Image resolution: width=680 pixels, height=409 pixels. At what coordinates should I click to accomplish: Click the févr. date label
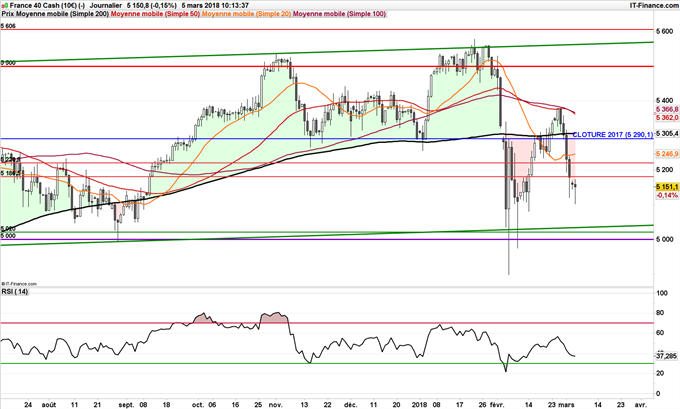click(x=497, y=405)
